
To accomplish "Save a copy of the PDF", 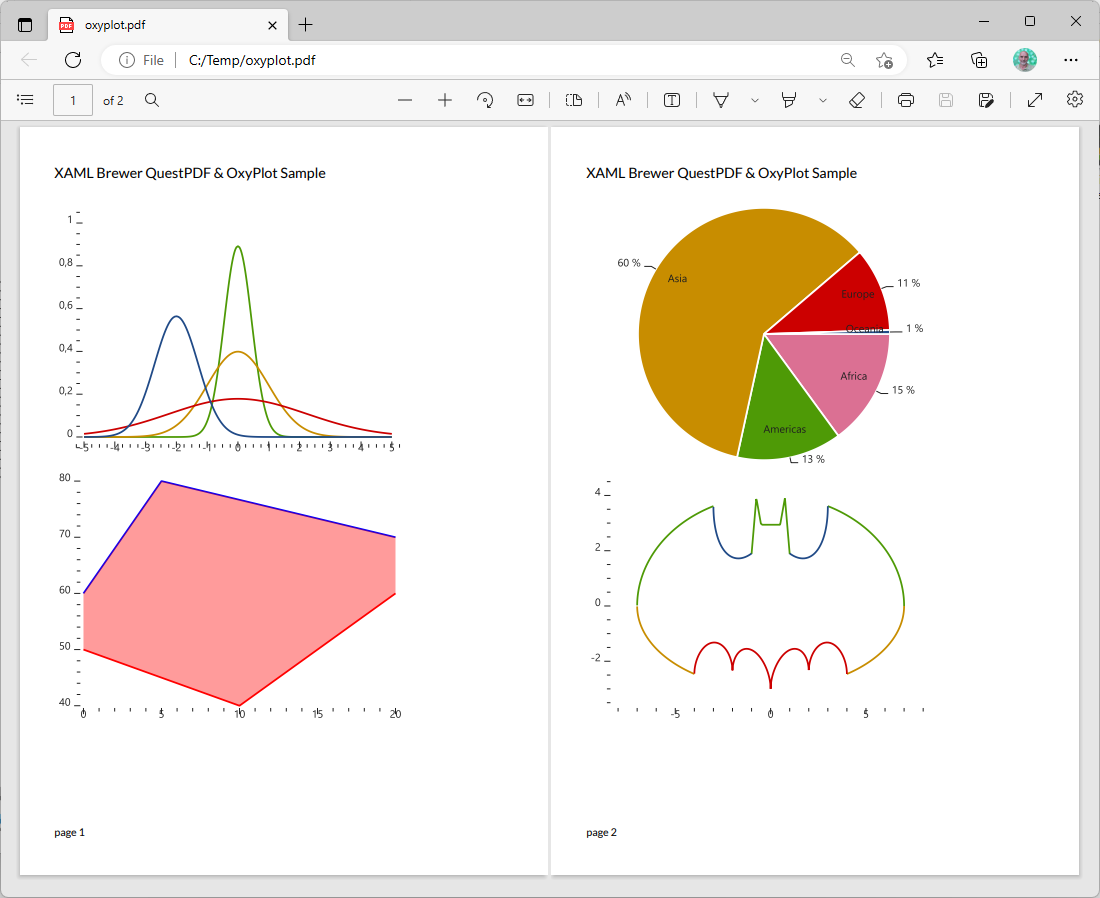I will click(x=986, y=100).
